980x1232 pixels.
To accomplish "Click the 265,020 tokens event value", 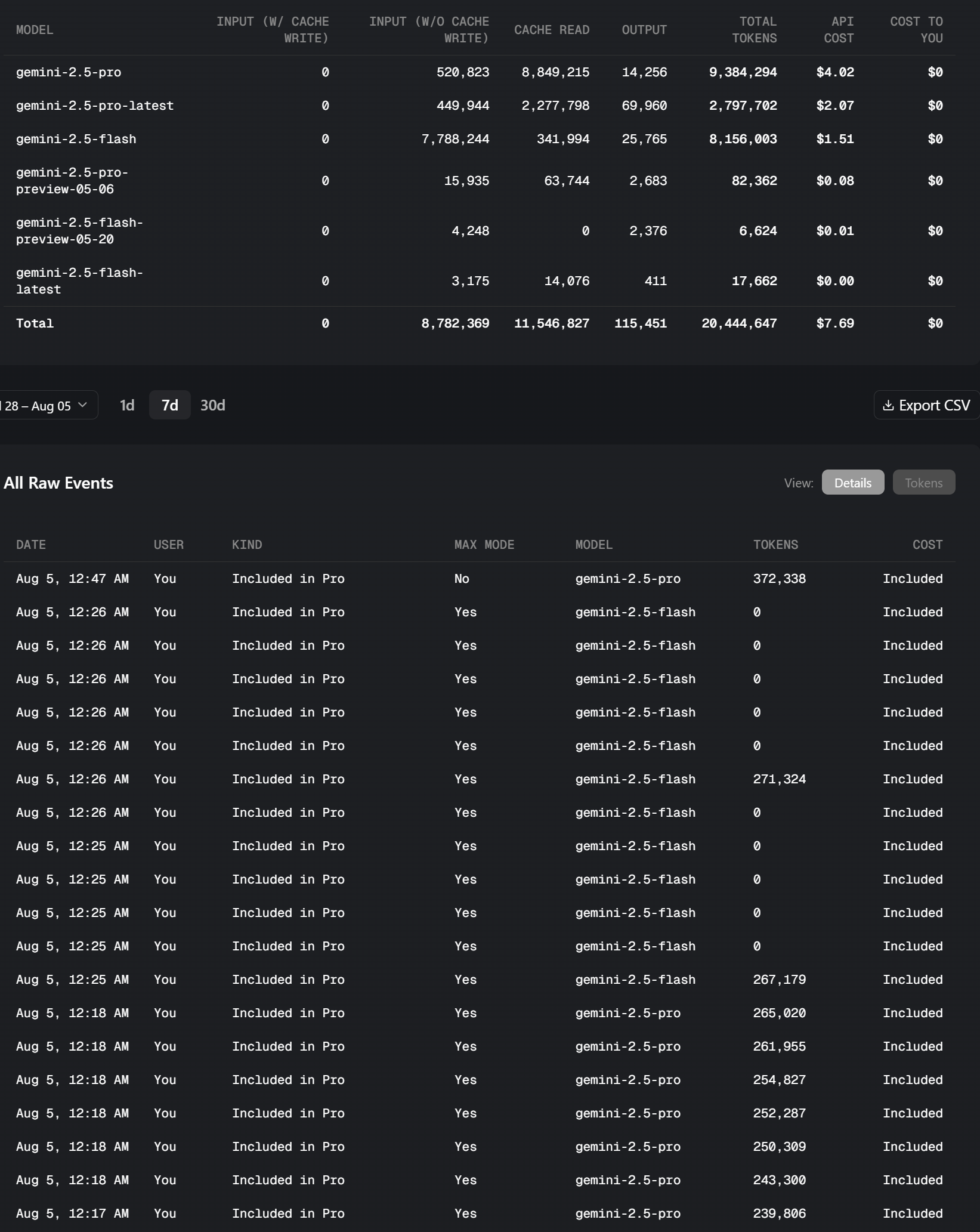I will pos(780,1013).
